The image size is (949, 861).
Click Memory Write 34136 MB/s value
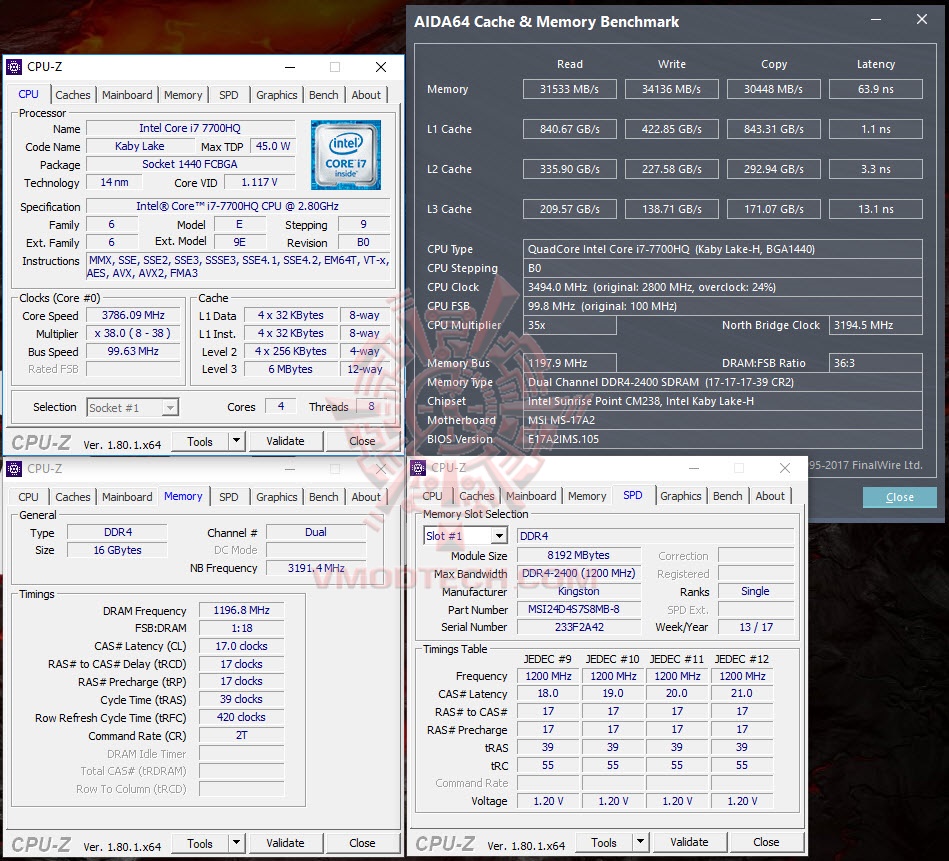coord(671,89)
